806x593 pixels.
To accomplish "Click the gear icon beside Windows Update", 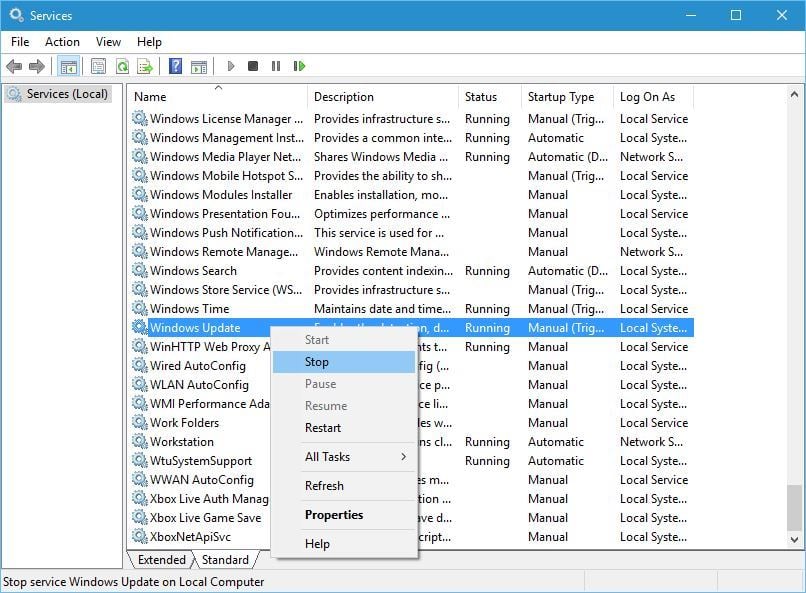I will [x=140, y=327].
